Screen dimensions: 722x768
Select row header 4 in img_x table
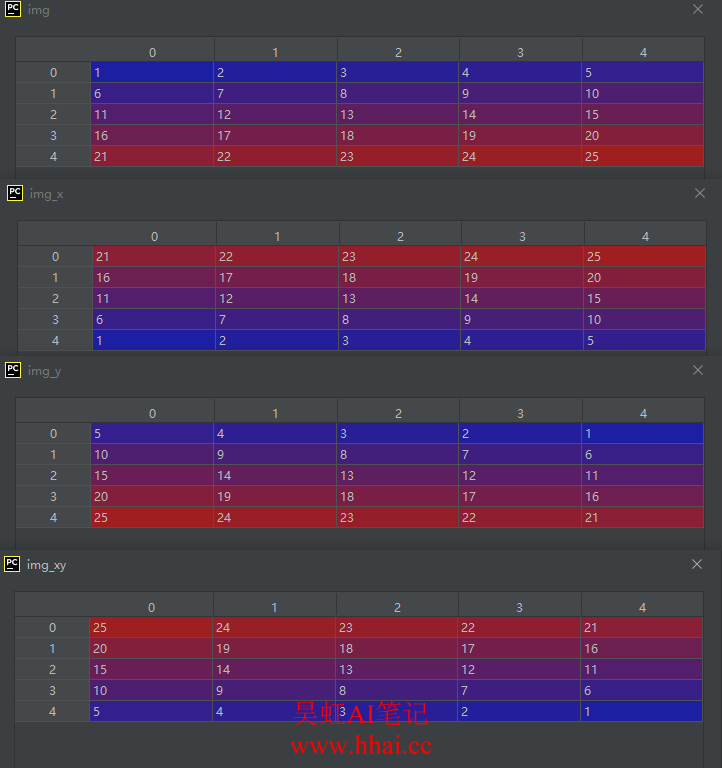[55, 341]
